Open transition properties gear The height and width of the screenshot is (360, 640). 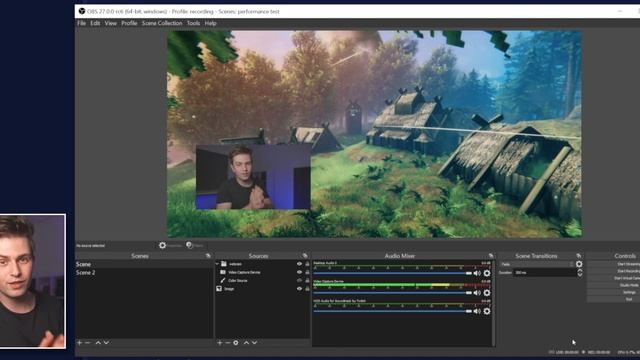coord(579,264)
